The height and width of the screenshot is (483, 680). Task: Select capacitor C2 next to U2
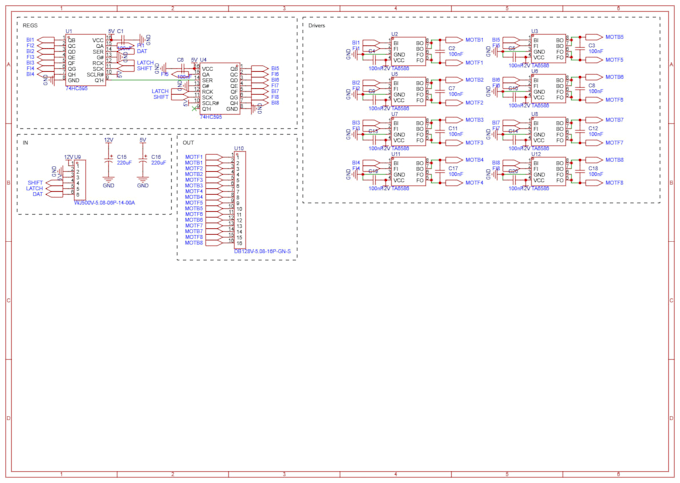(x=440, y=51)
